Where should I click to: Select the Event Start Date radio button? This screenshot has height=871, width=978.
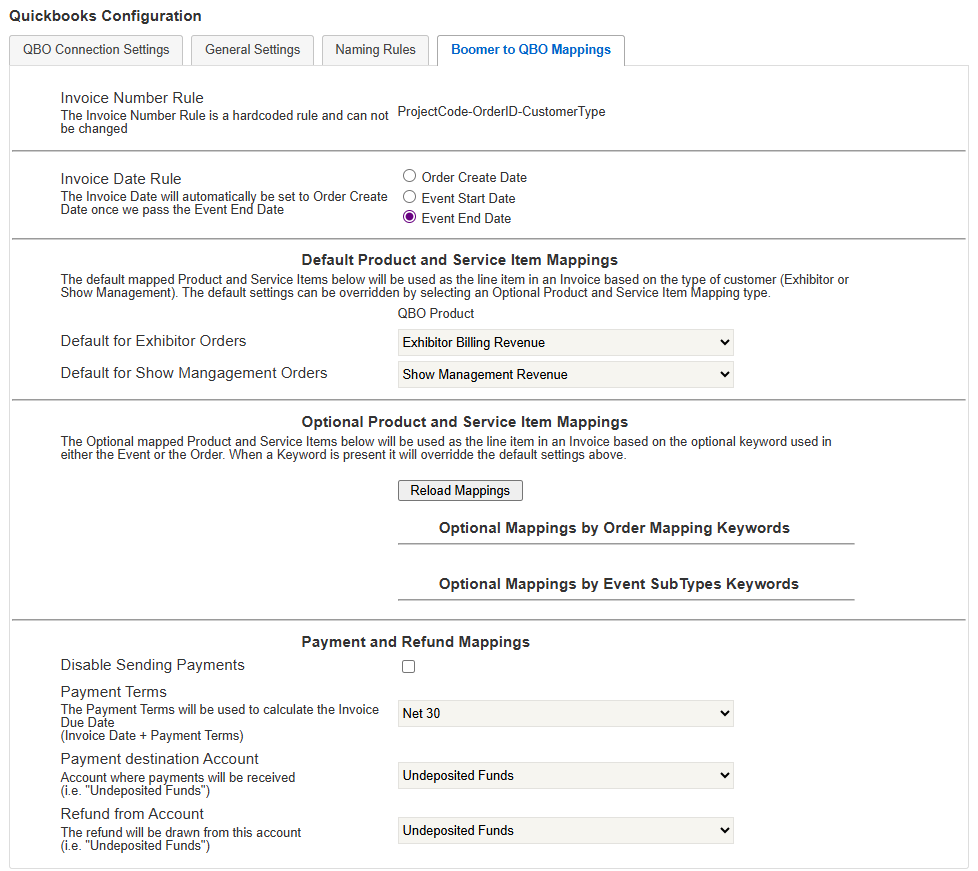coord(410,198)
